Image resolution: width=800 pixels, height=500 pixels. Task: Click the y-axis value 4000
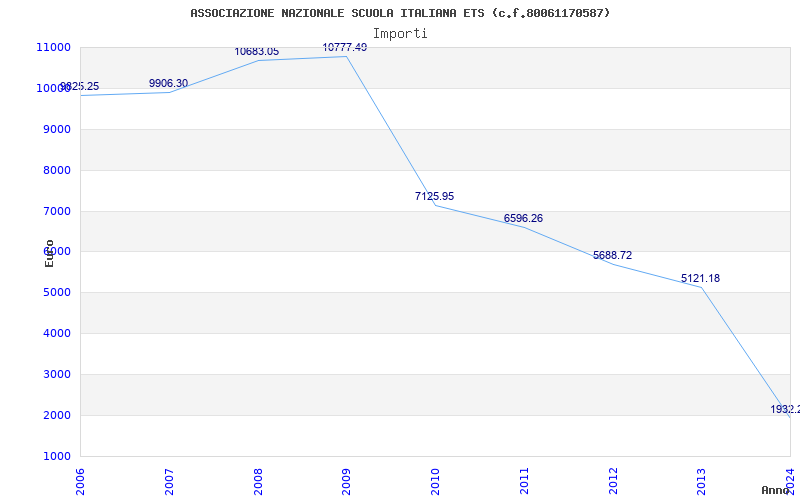point(57,333)
